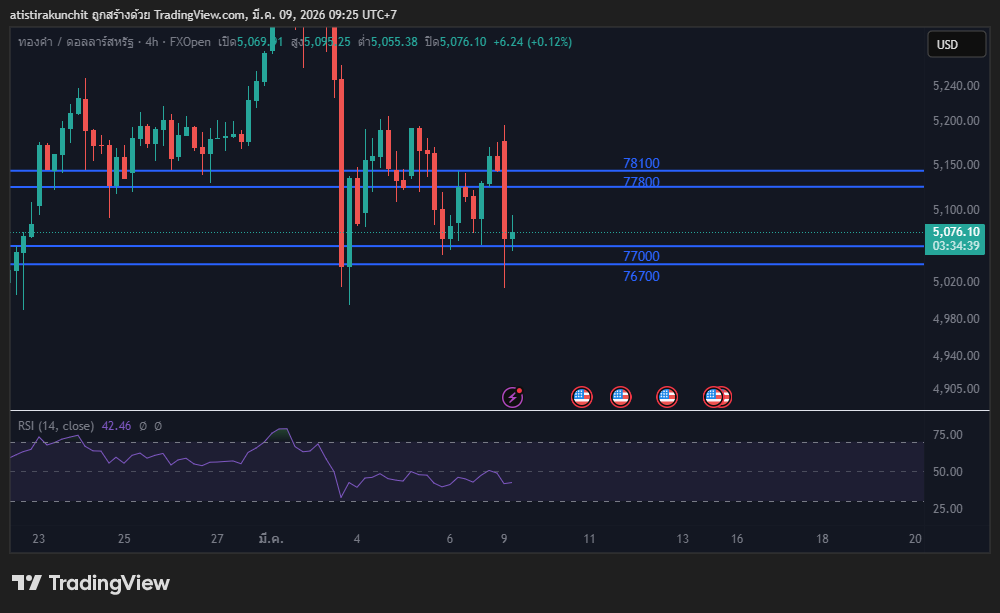Select the 78100 horizontal line label
The width and height of the screenshot is (1000, 613).
pos(641,163)
